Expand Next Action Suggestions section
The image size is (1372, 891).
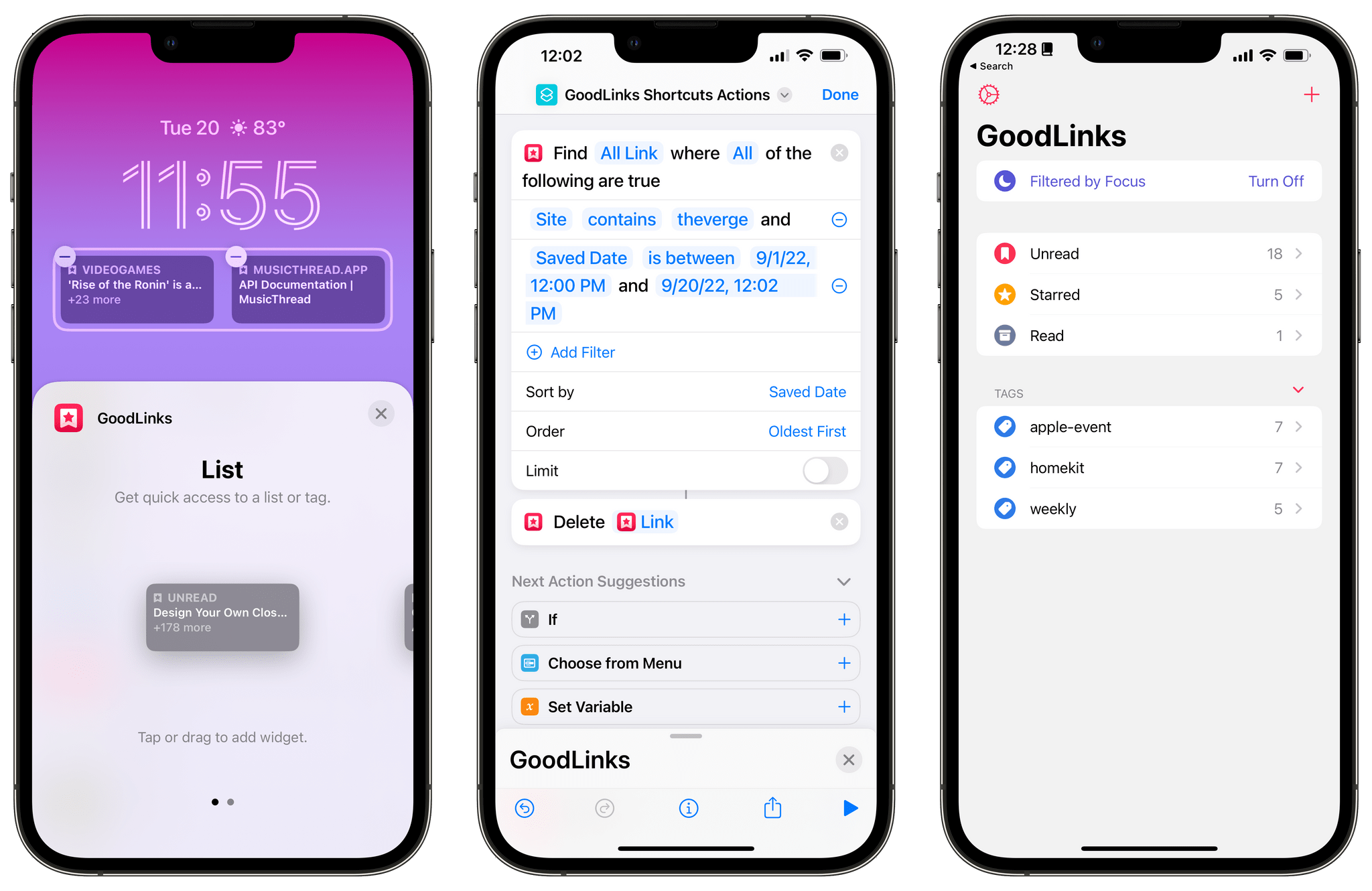click(x=843, y=581)
